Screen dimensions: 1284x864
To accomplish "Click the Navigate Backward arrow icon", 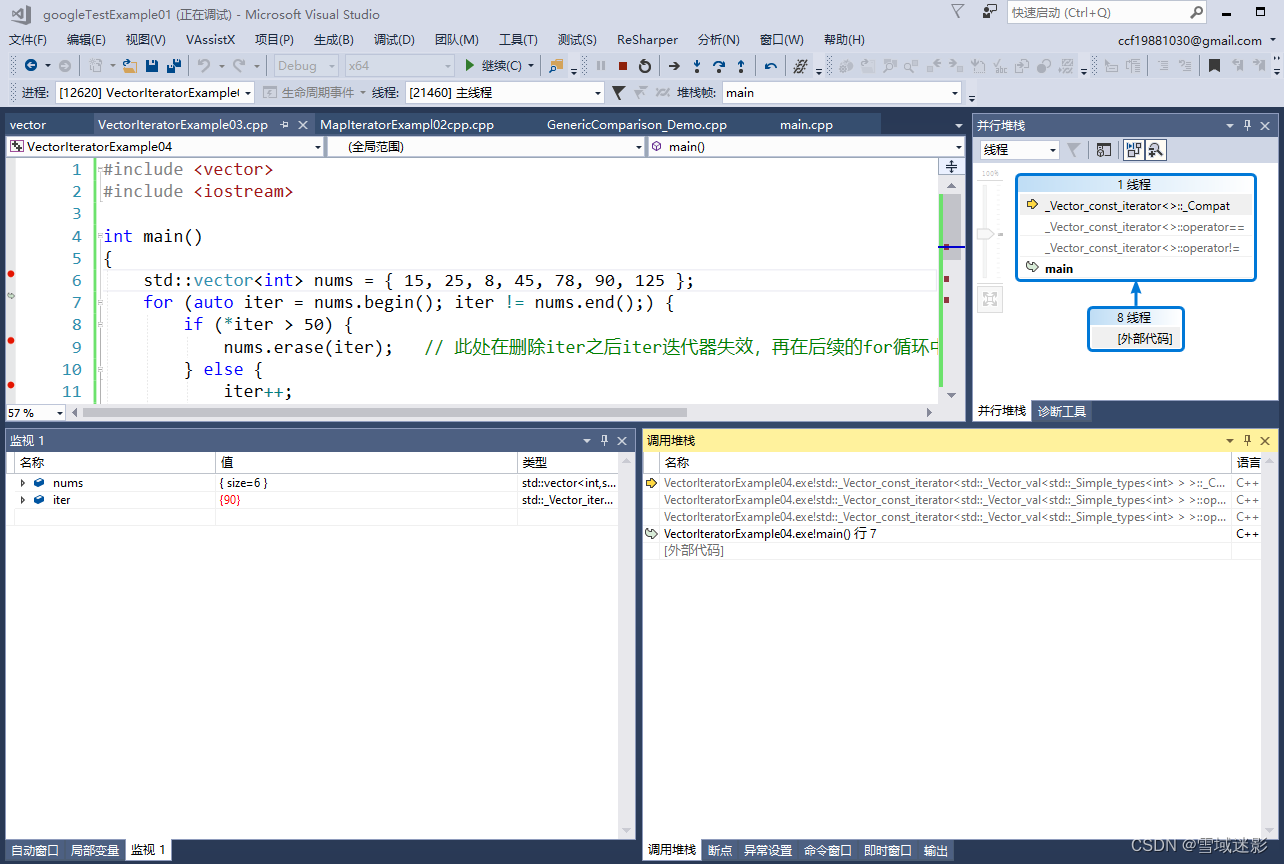I will 31,66.
